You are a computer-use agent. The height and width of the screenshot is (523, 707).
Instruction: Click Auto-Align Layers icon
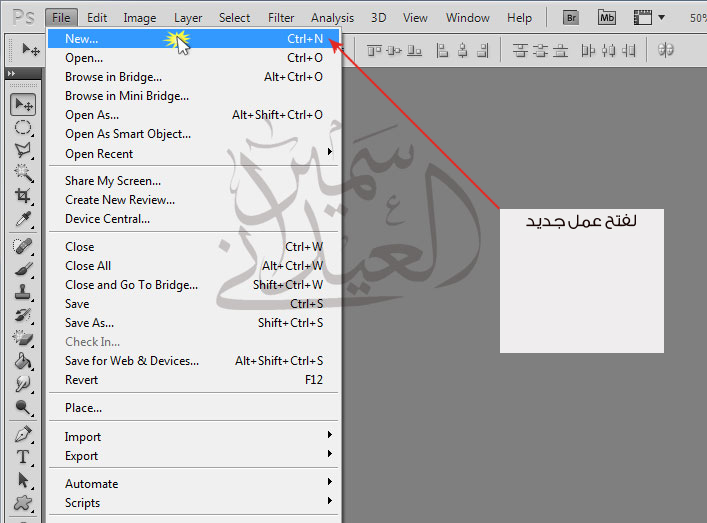pos(666,50)
